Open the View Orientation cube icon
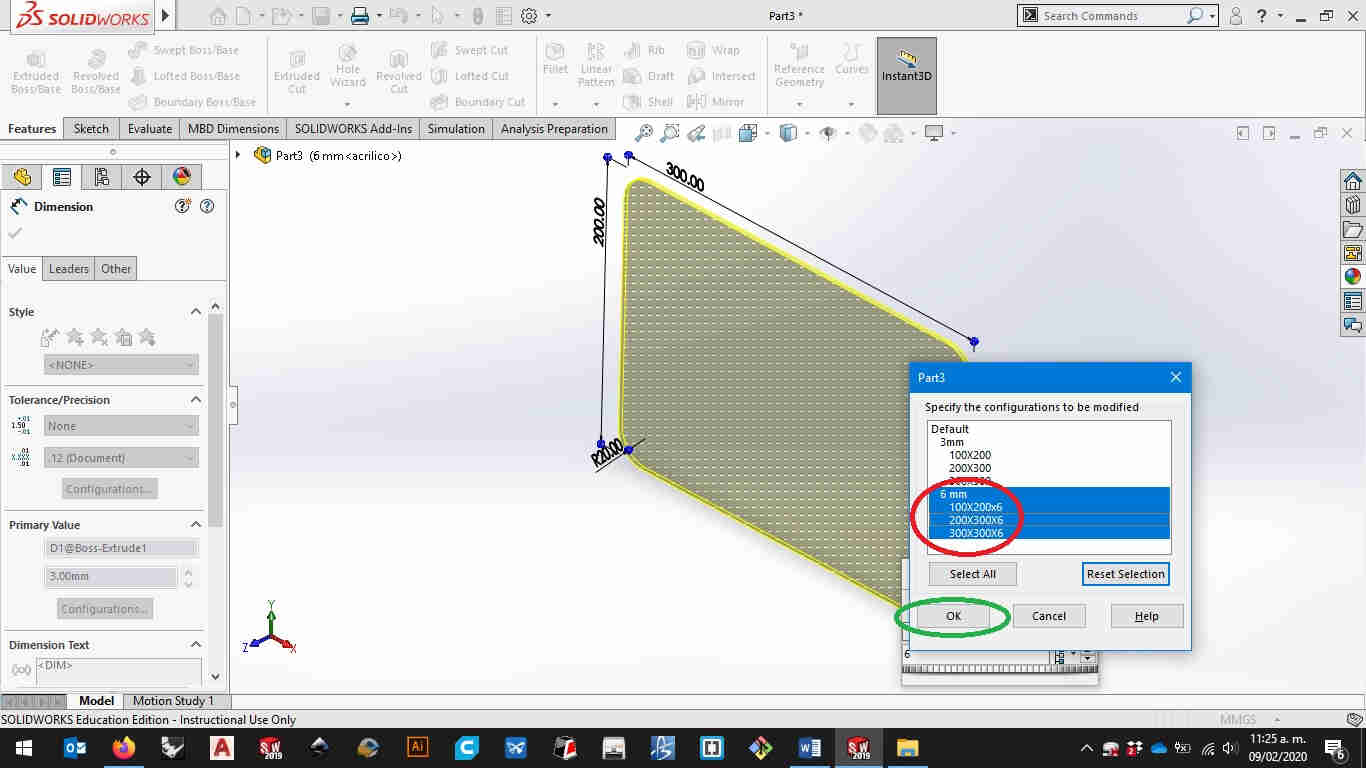The width and height of the screenshot is (1366, 768). click(x=748, y=132)
